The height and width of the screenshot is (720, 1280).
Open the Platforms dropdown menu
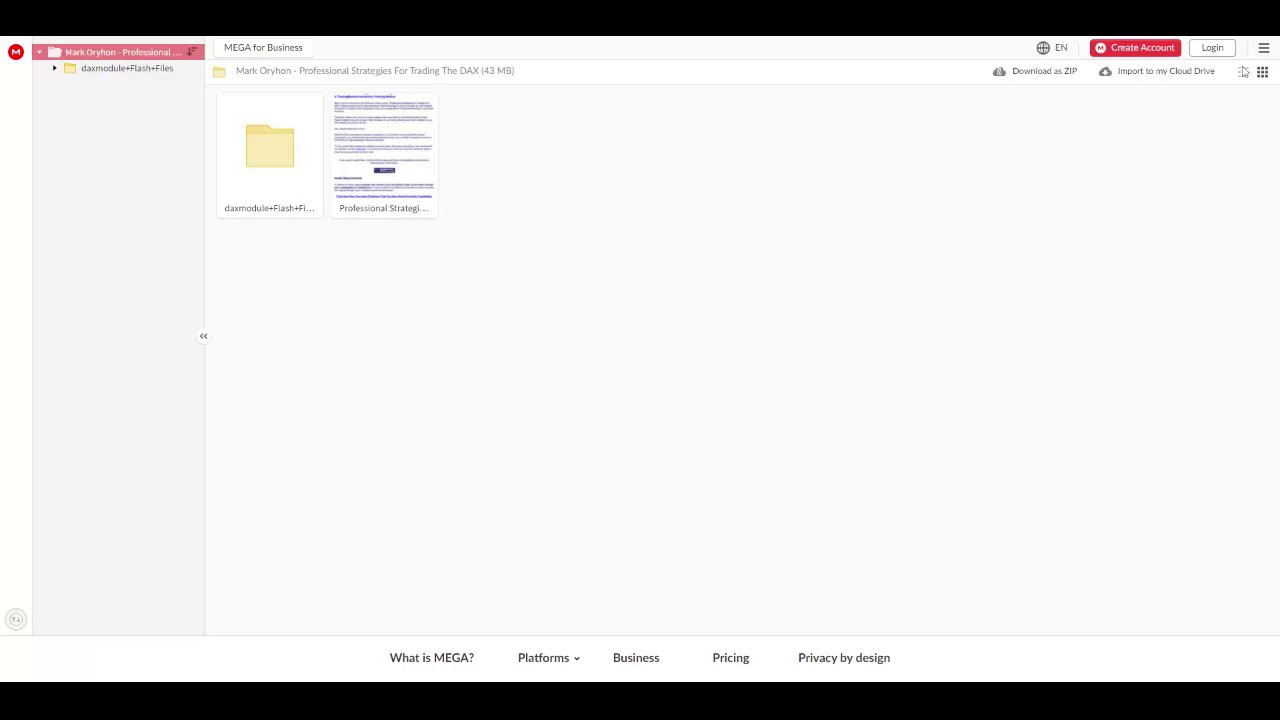[x=549, y=658]
